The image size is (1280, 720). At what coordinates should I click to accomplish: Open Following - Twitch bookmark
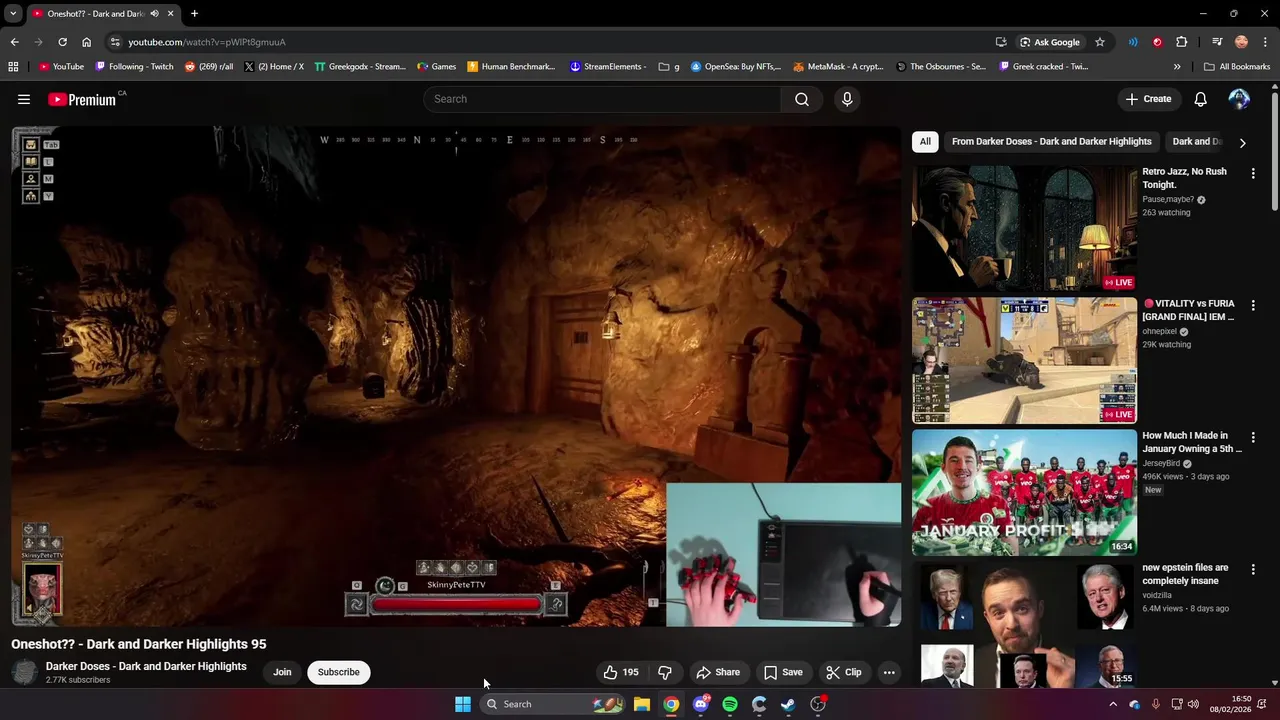tap(134, 67)
